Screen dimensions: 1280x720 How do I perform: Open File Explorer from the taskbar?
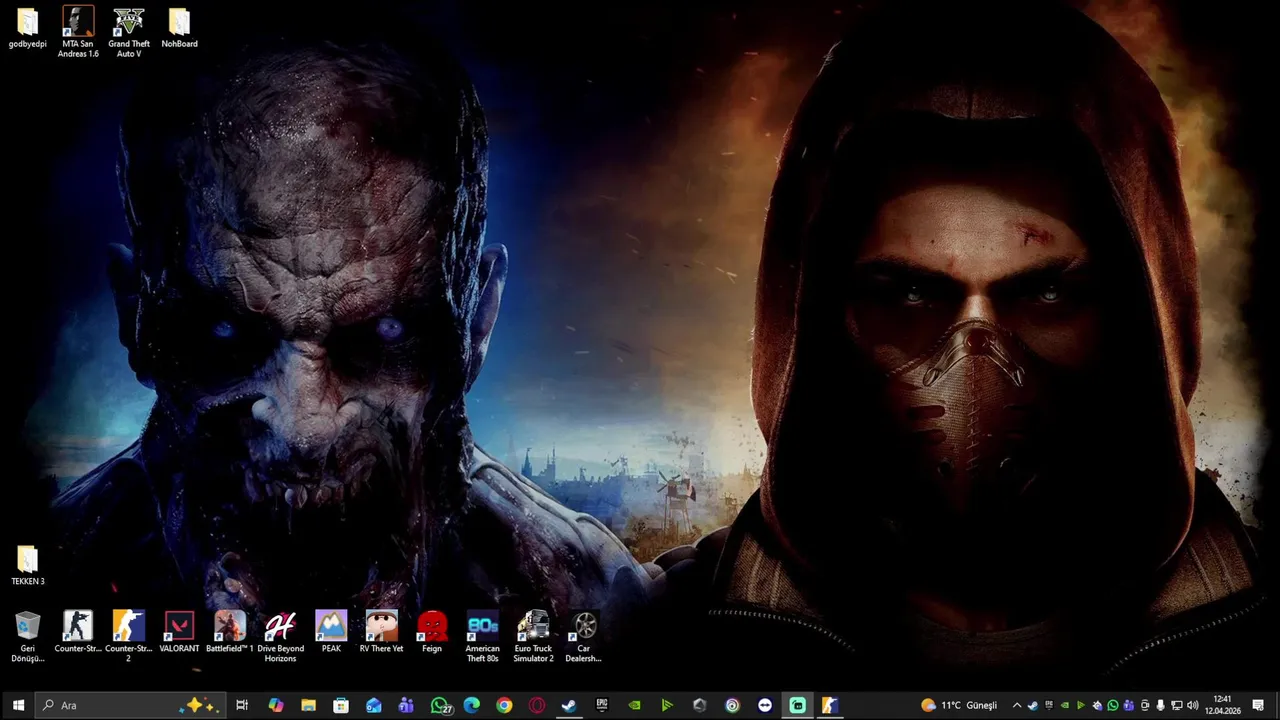coord(308,705)
